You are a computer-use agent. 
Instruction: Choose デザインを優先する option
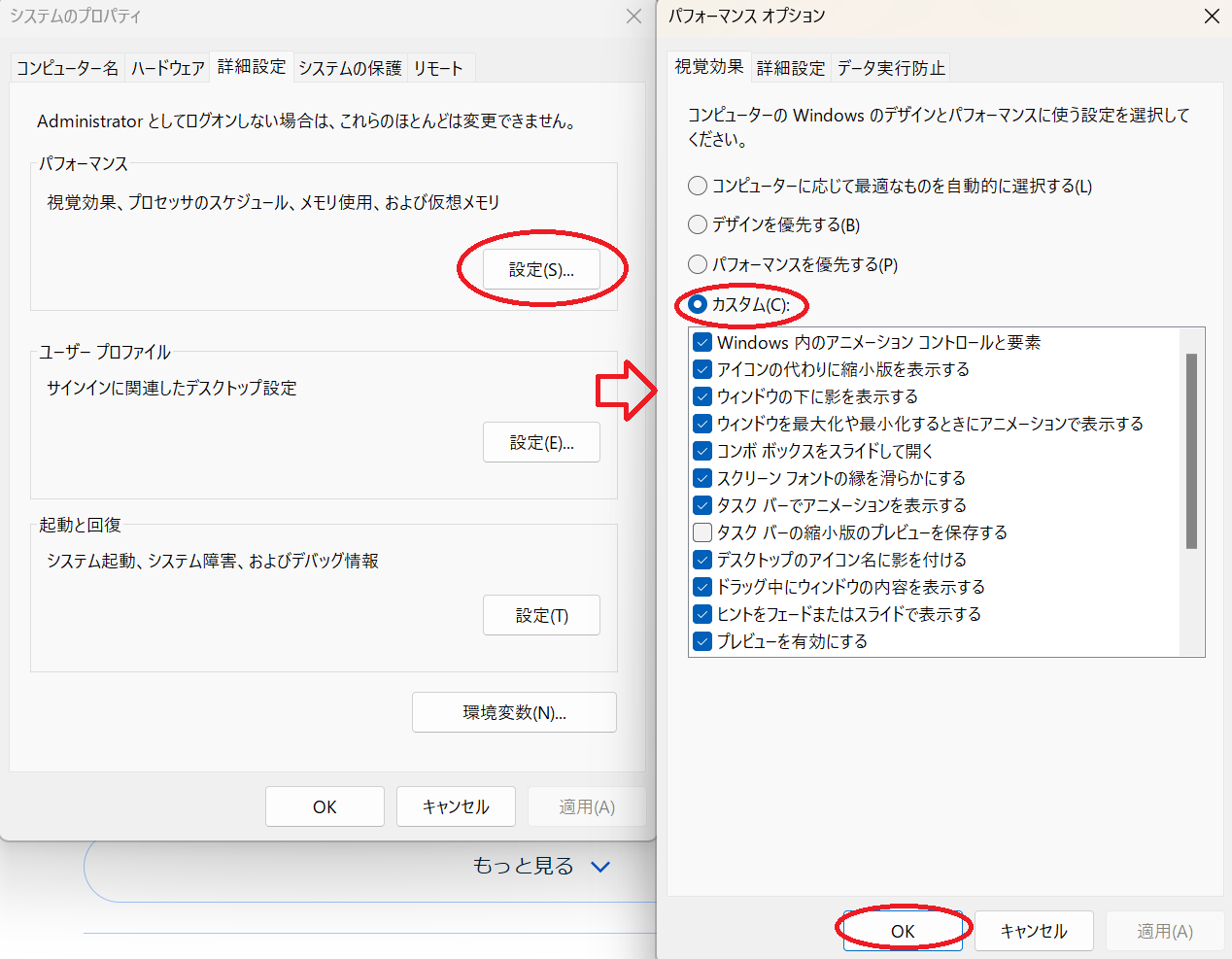coord(698,224)
